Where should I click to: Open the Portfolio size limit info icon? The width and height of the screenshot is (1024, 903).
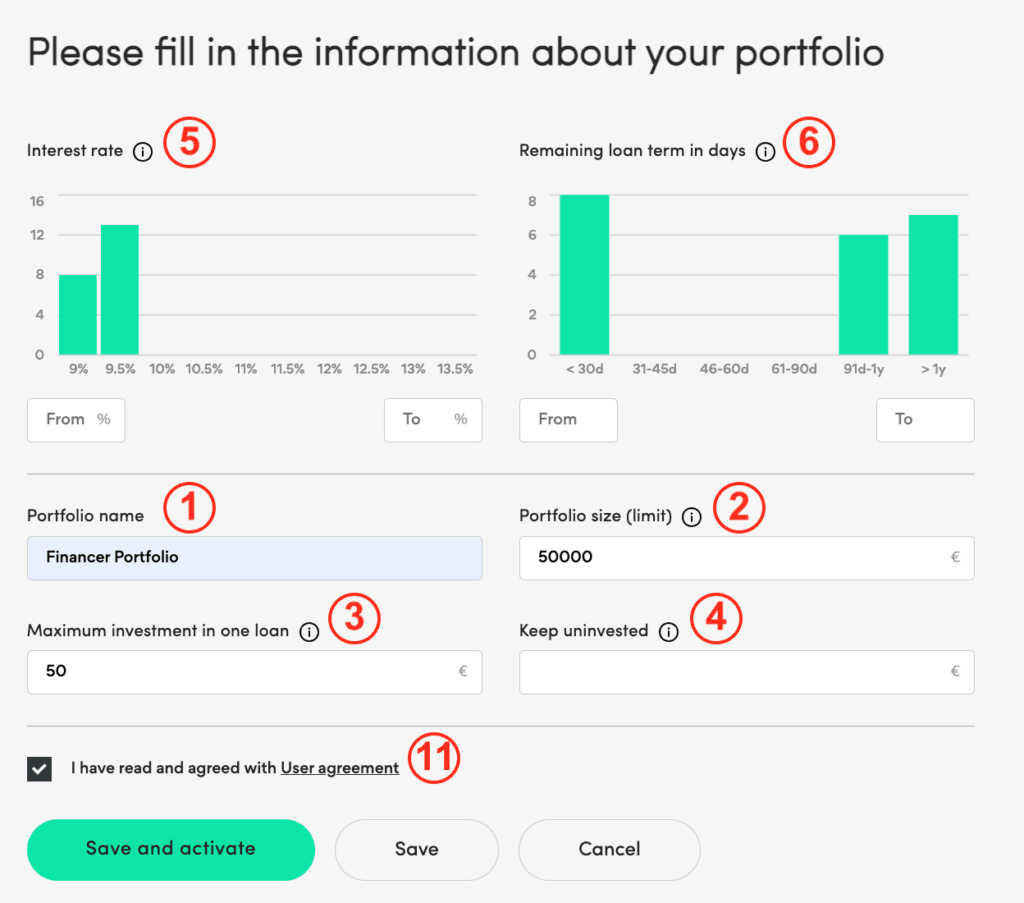click(x=691, y=517)
